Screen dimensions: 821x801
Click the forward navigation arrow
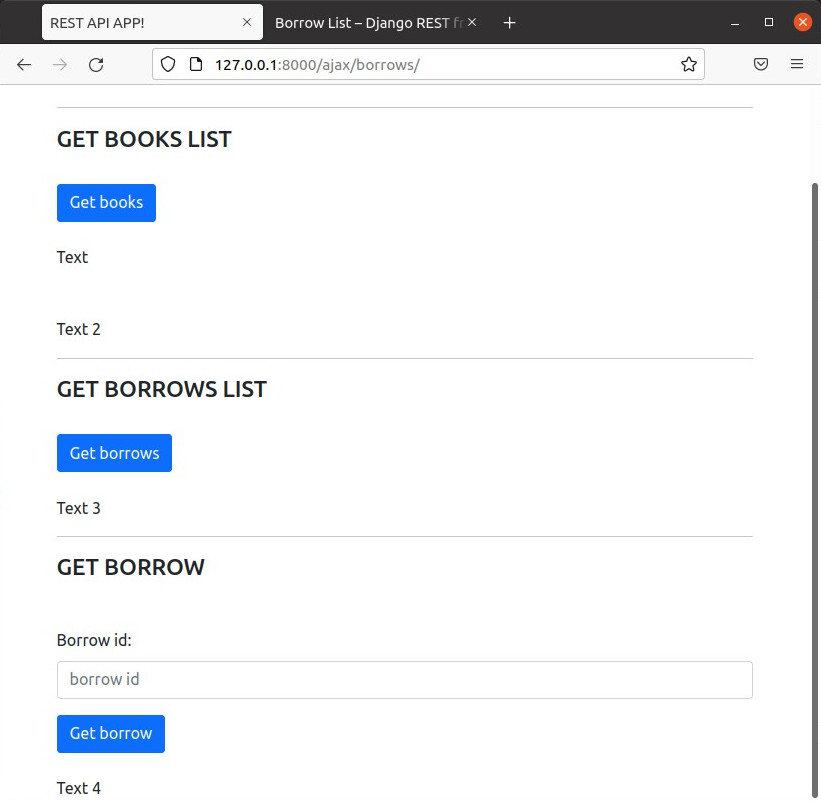tap(60, 64)
